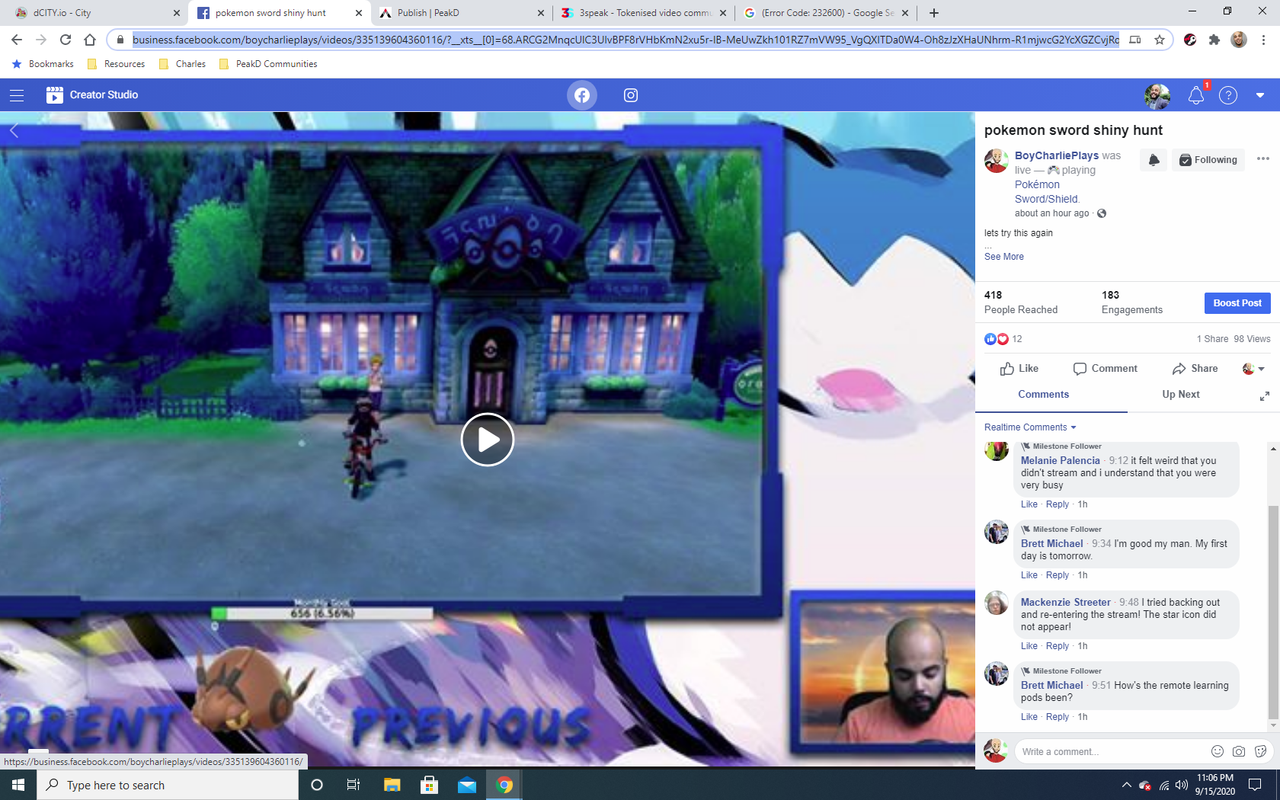The height and width of the screenshot is (800, 1280).
Task: Toggle post notifications bell for BoyCharliePlays
Action: pyautogui.click(x=1154, y=160)
